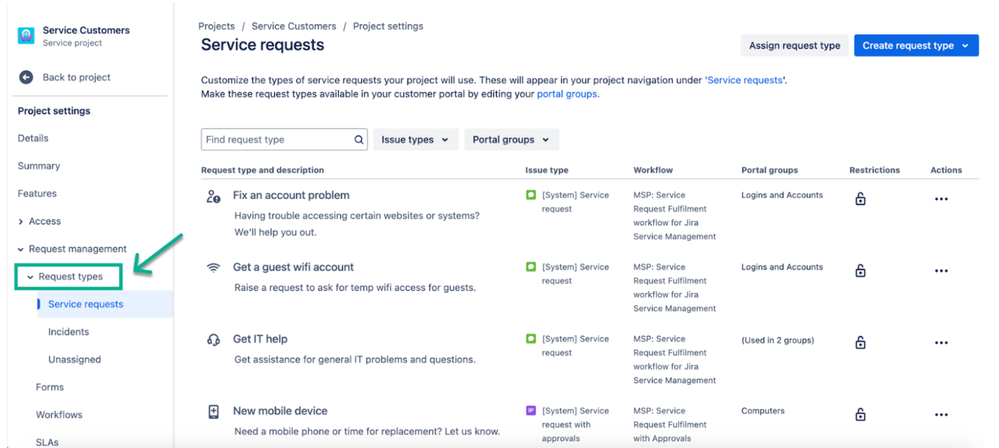Click the Back to project arrow icon
The width and height of the screenshot is (999, 448).
click(x=25, y=77)
